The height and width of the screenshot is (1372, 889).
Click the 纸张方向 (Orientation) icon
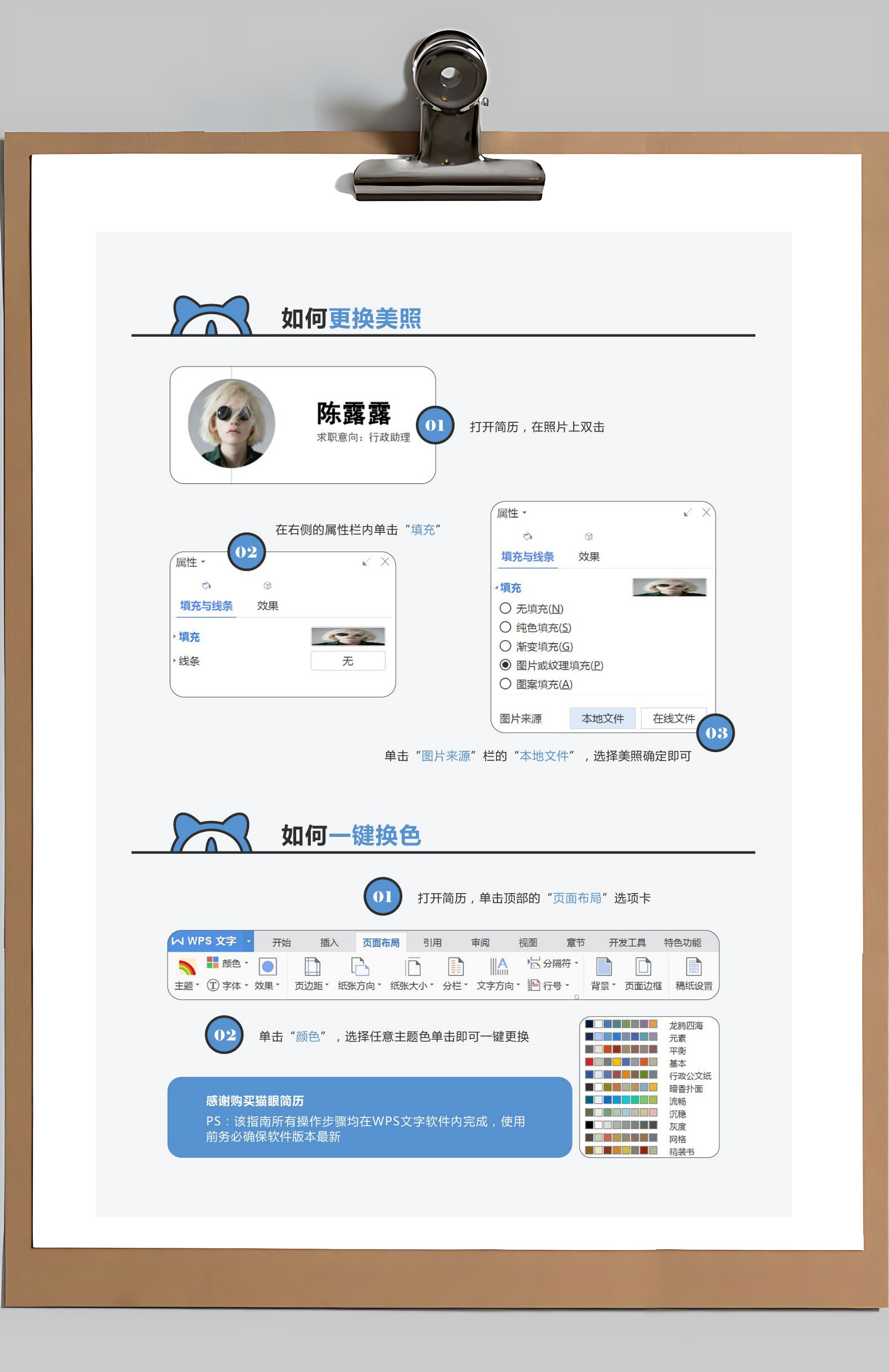click(x=359, y=967)
